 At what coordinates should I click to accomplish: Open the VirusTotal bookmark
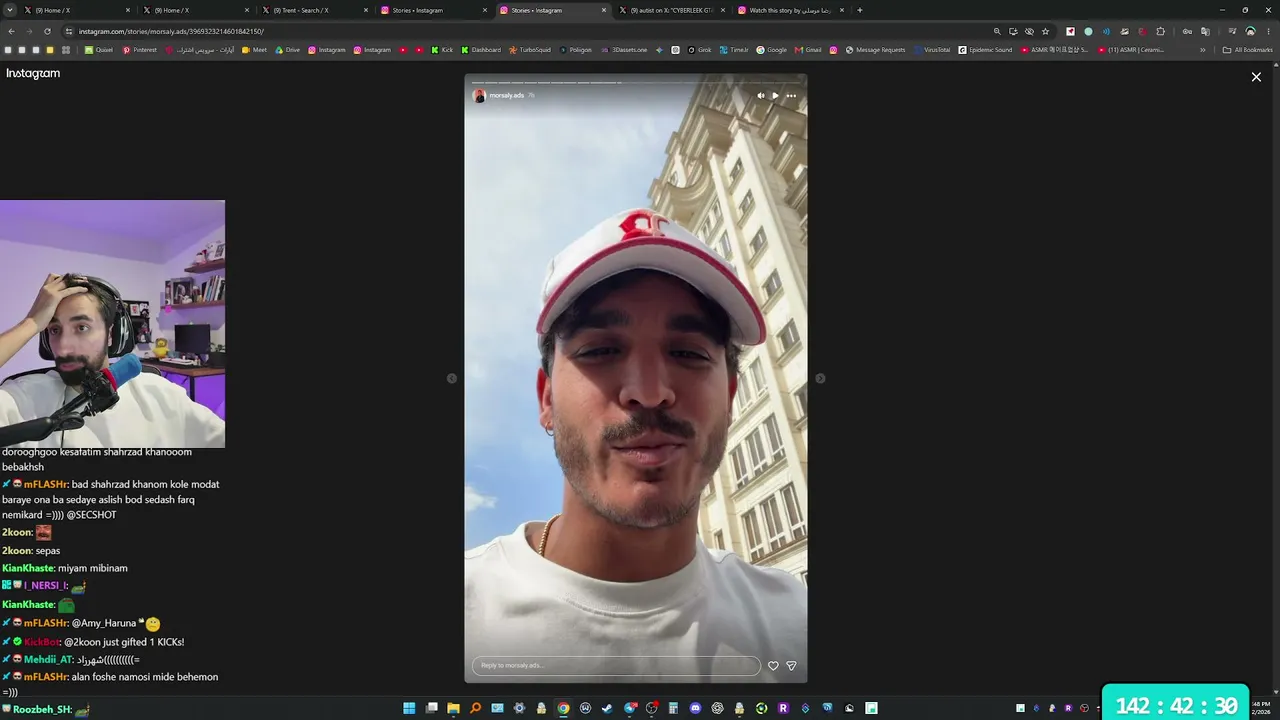(932, 50)
